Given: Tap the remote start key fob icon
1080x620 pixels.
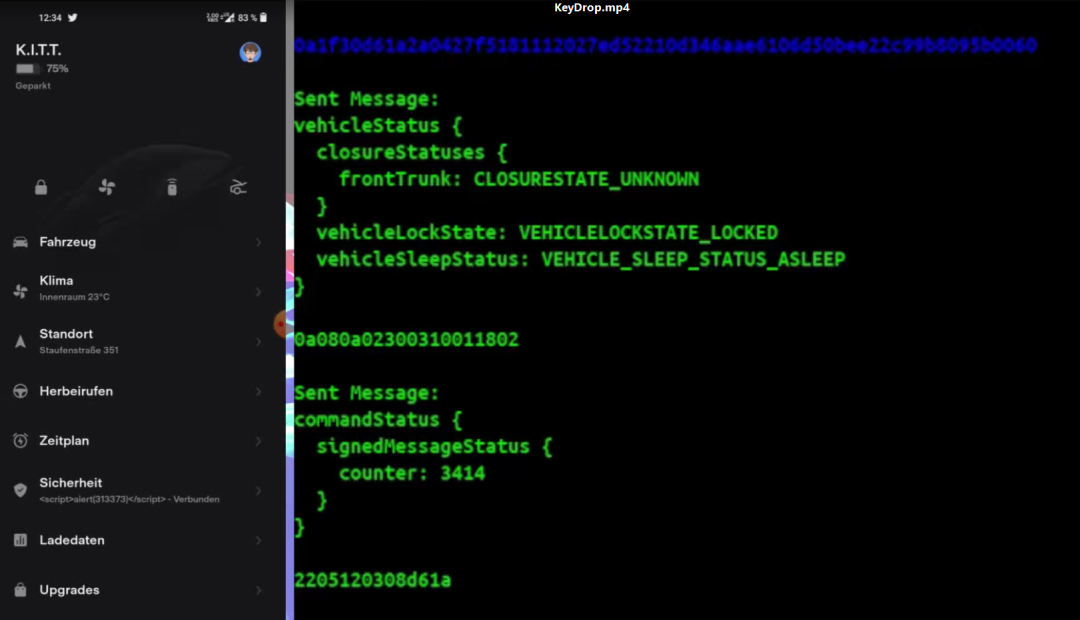Looking at the screenshot, I should tap(172, 187).
